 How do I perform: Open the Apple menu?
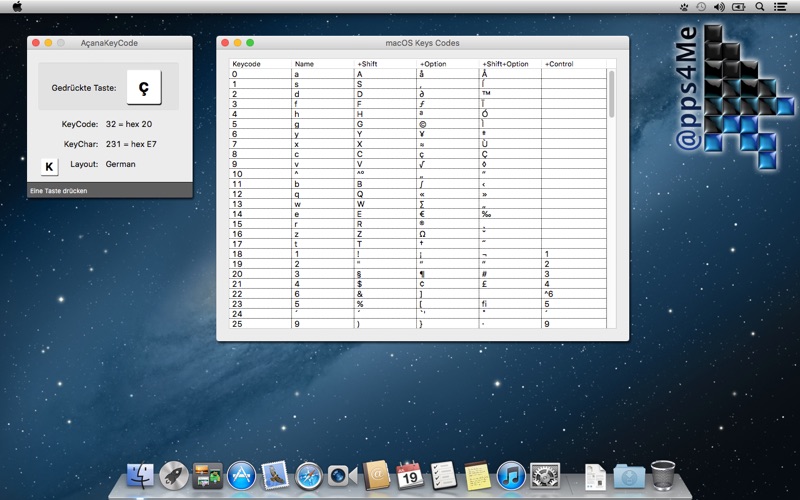pyautogui.click(x=17, y=6)
